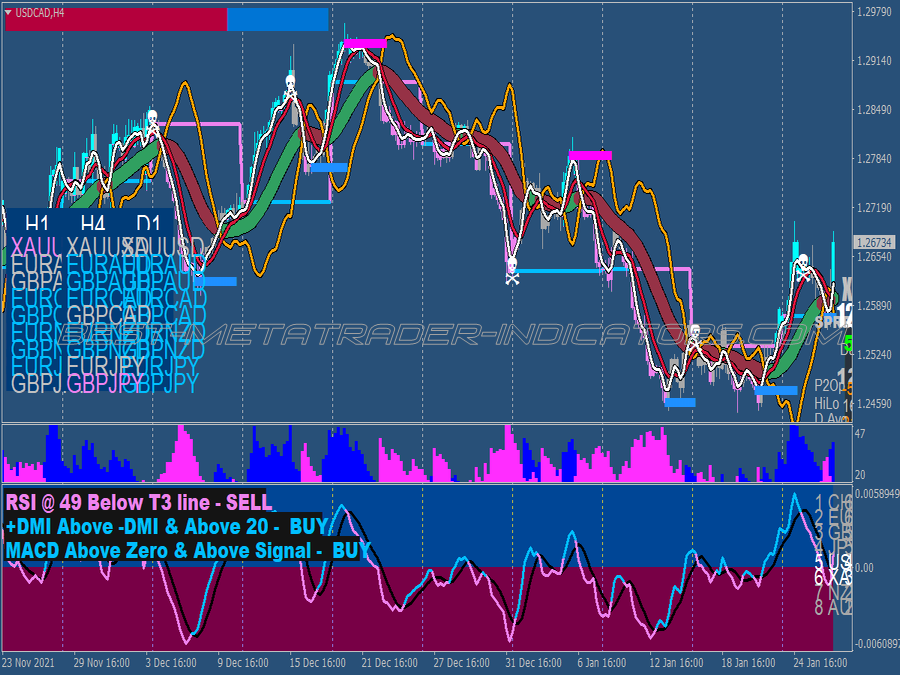The height and width of the screenshot is (675, 900).
Task: Click the triangle beside USDCAD,H4 title
Action: (8, 12)
